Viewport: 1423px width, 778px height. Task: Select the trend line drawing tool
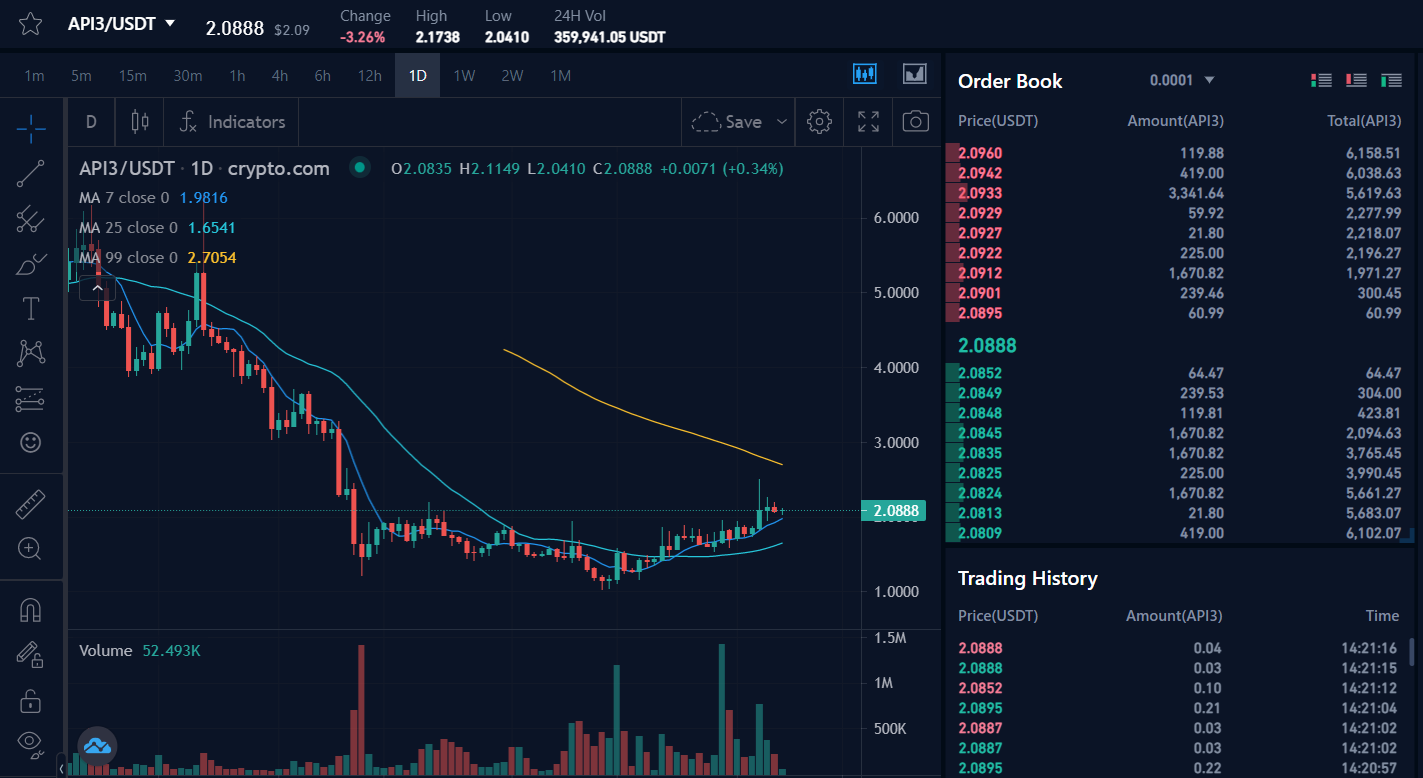(31, 174)
